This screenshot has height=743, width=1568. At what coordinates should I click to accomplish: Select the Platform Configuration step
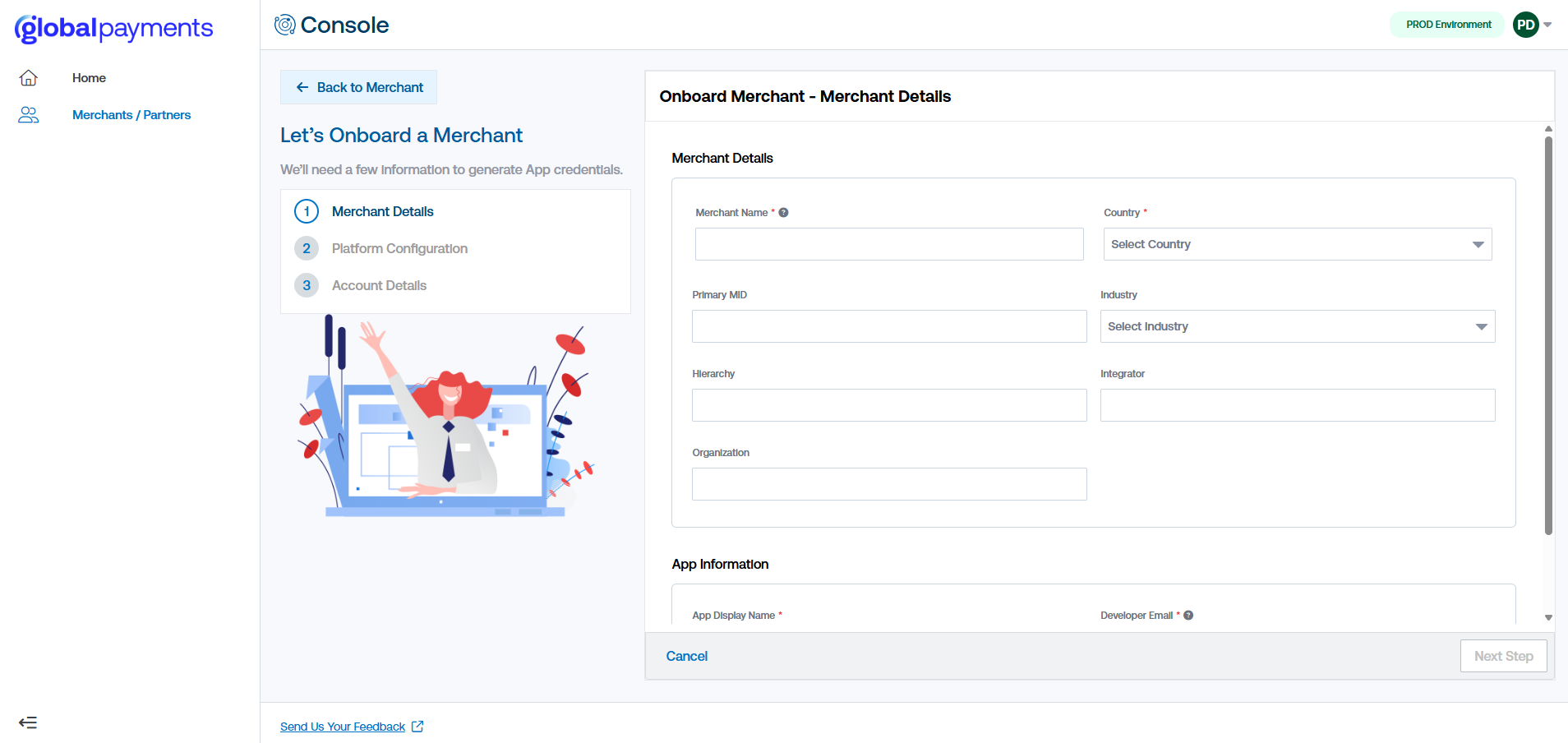(399, 248)
